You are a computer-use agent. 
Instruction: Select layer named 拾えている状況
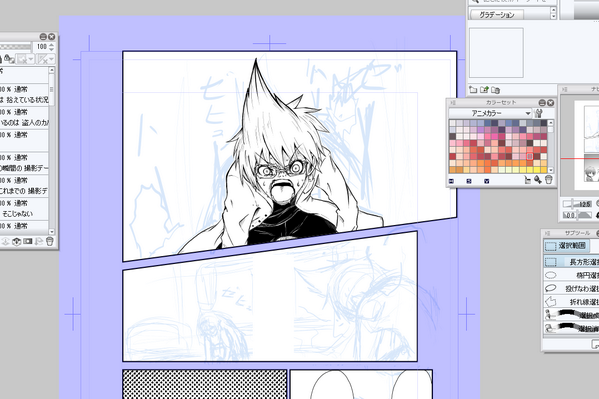coord(24,95)
